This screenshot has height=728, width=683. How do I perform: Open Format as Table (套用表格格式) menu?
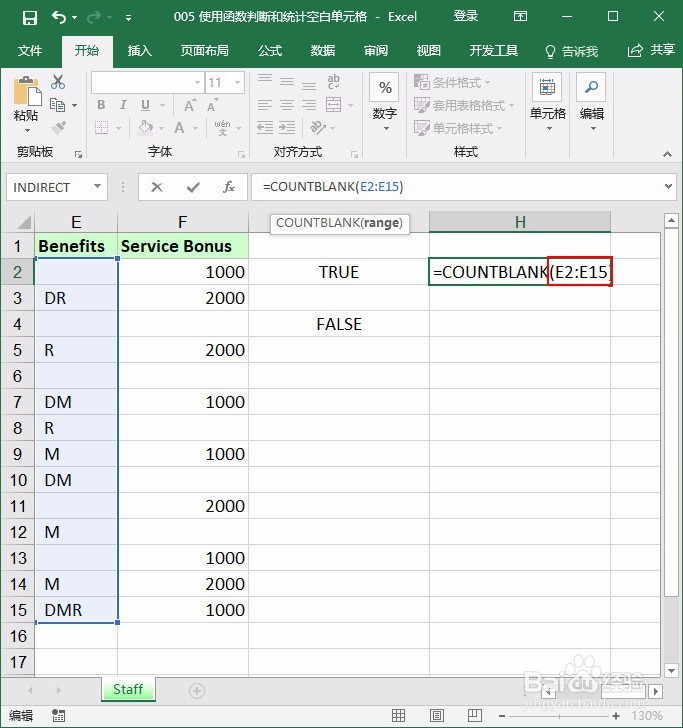pyautogui.click(x=463, y=105)
